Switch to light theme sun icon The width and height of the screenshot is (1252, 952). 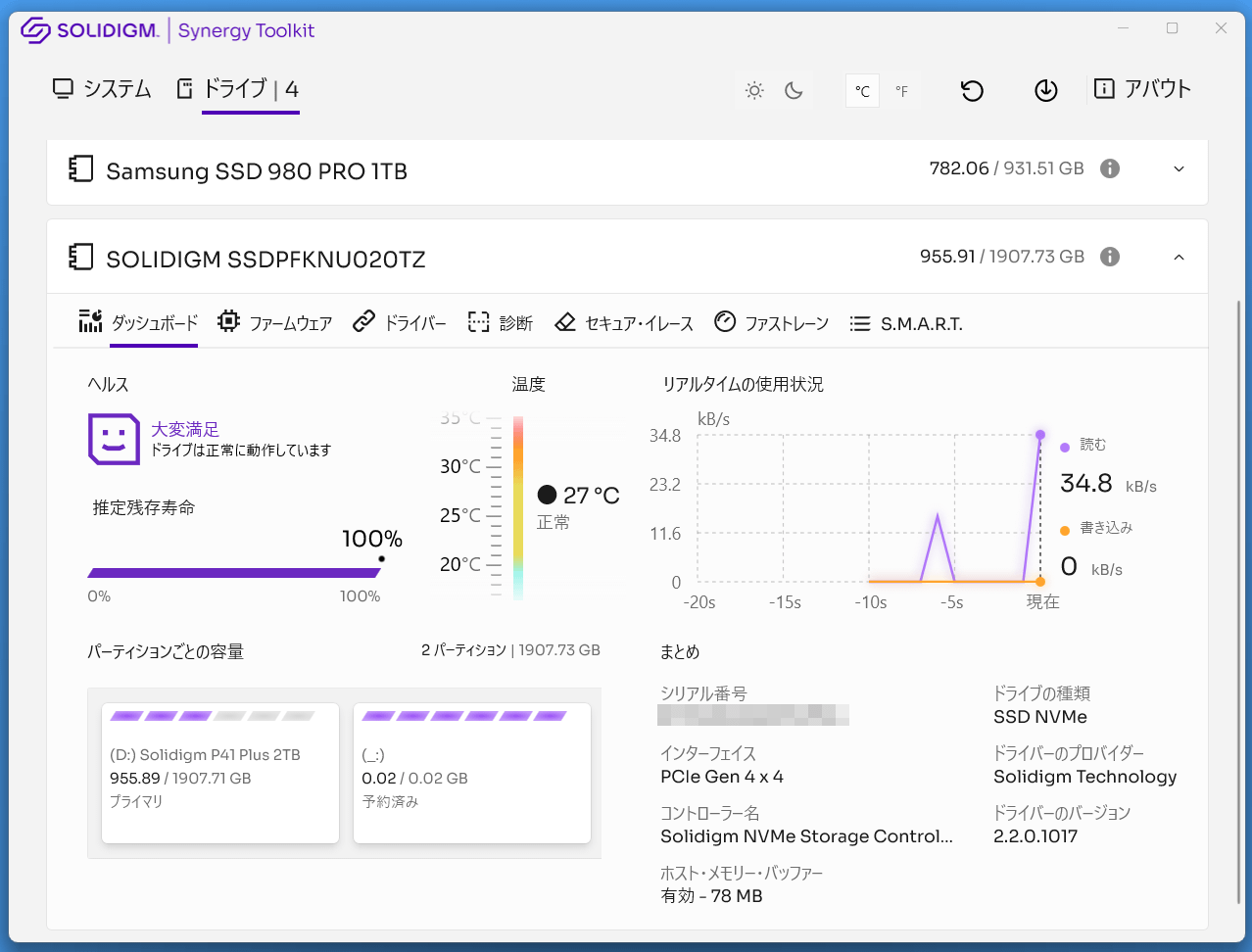[754, 91]
